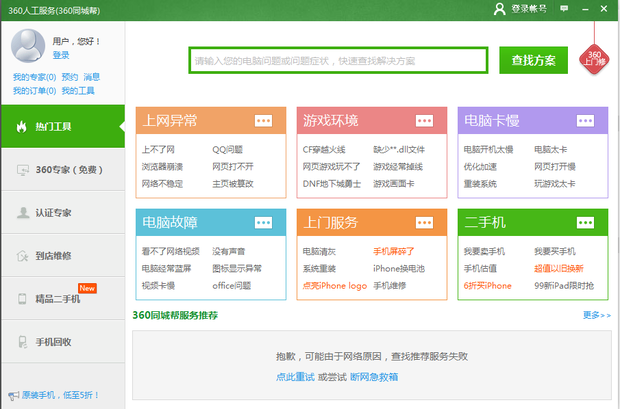Expand more options in 上网异常 card
This screenshot has height=409, width=620.
264,121
